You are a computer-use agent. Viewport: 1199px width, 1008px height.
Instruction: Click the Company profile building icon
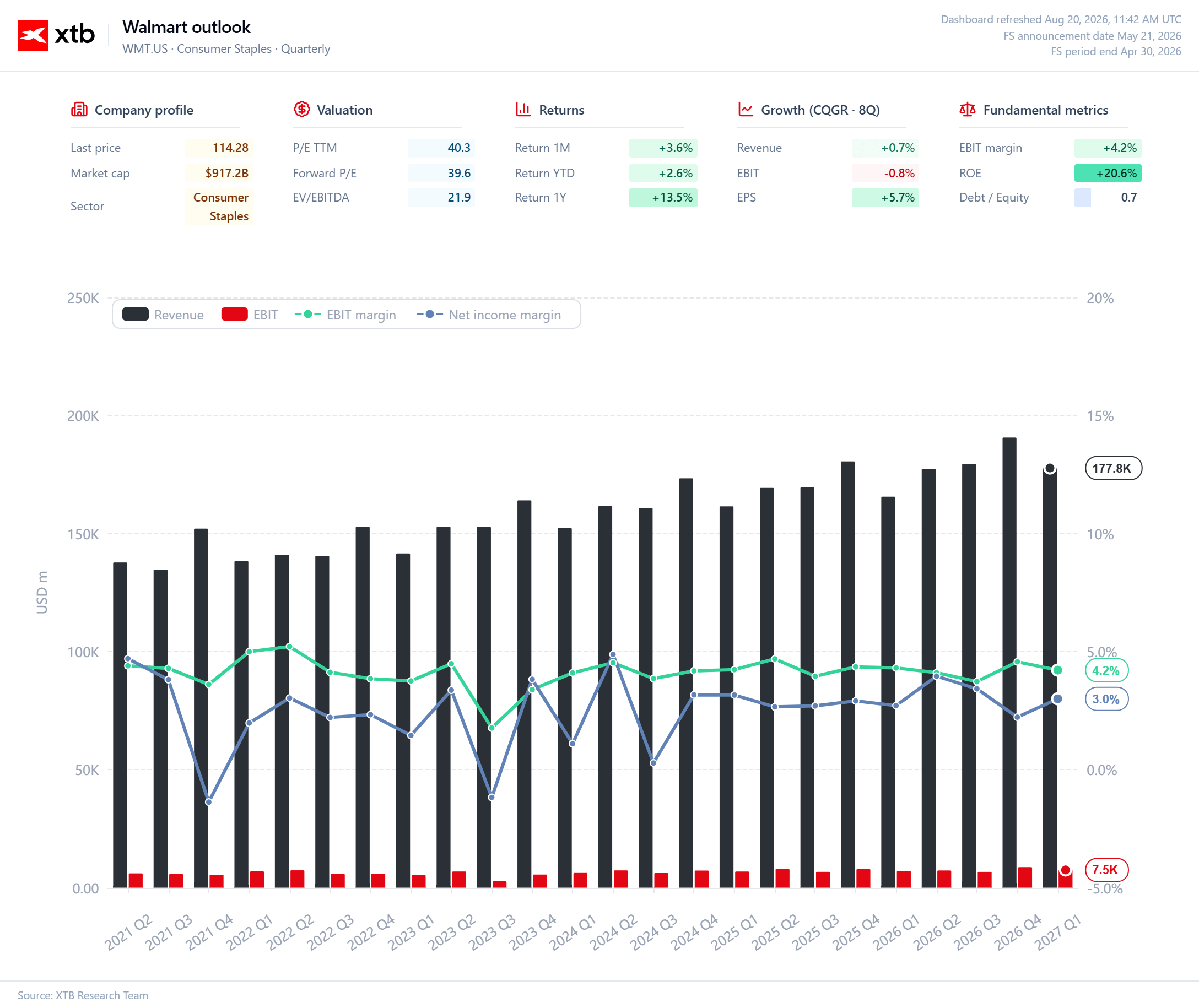pyautogui.click(x=79, y=109)
